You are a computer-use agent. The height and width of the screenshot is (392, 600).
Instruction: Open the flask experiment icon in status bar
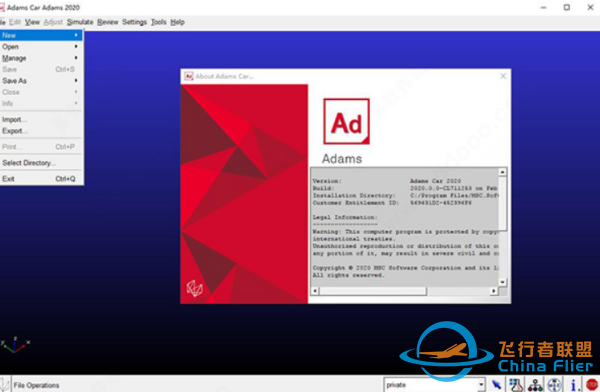click(515, 384)
